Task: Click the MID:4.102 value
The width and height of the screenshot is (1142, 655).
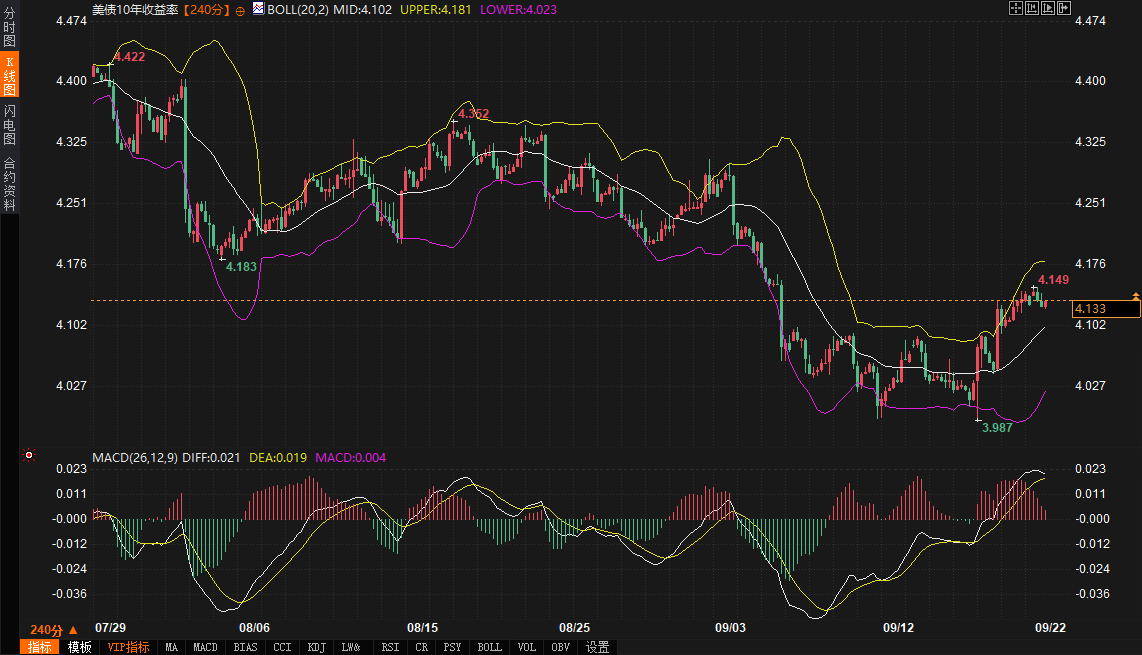Action: click(x=362, y=10)
